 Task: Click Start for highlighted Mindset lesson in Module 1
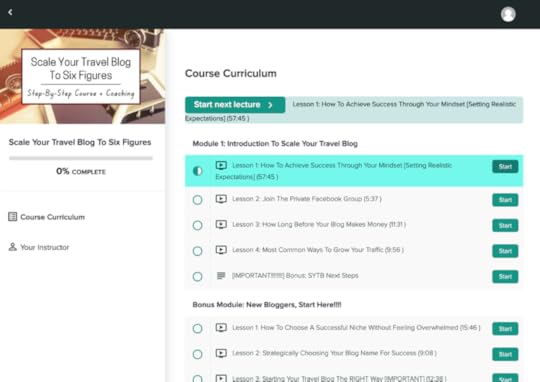coord(505,167)
